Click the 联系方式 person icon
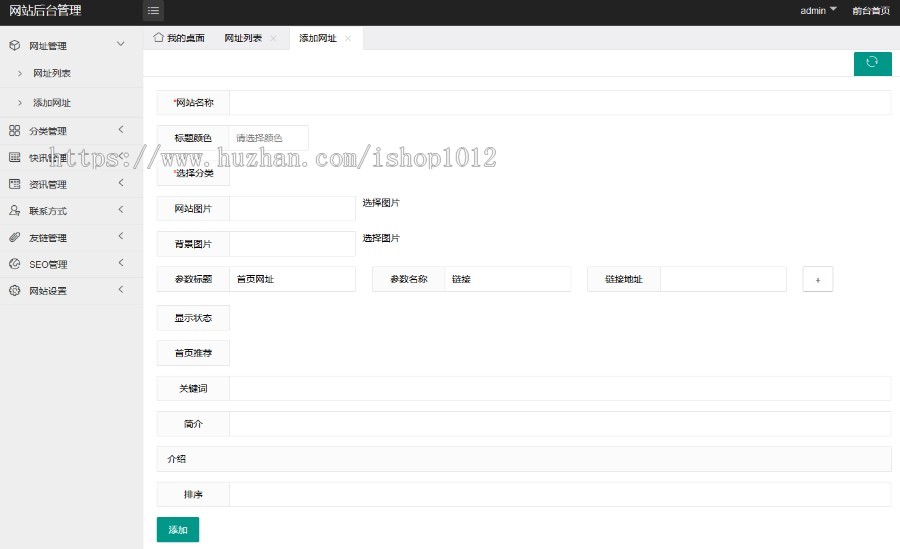Screen dimensions: 900x549 [x=14, y=211]
